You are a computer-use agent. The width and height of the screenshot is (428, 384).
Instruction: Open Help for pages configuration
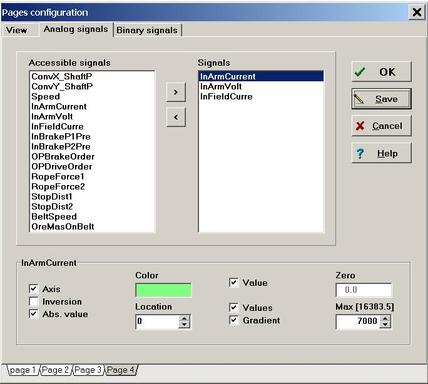[x=381, y=153]
